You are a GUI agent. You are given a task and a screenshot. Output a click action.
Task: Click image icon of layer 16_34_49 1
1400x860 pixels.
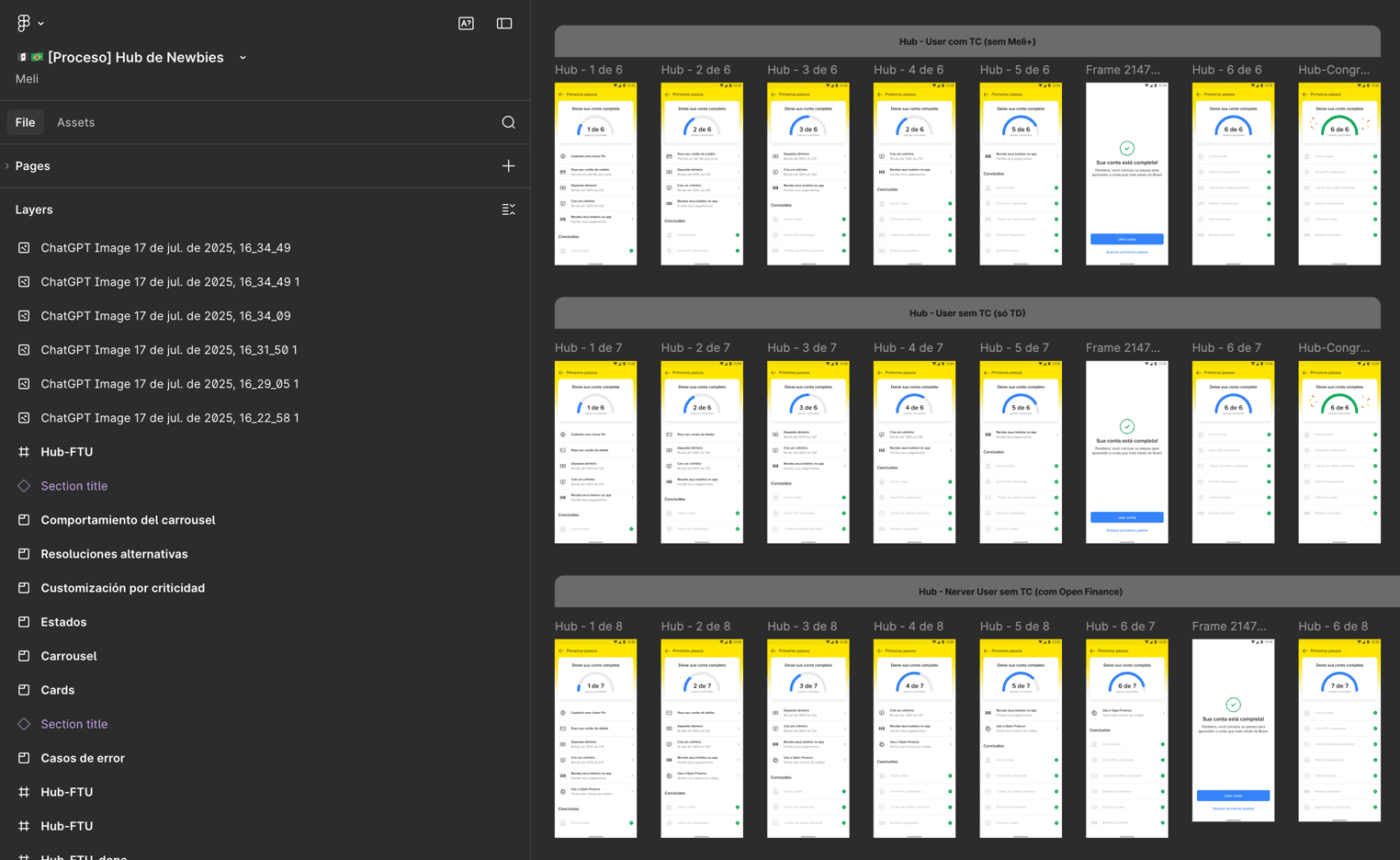coord(24,282)
